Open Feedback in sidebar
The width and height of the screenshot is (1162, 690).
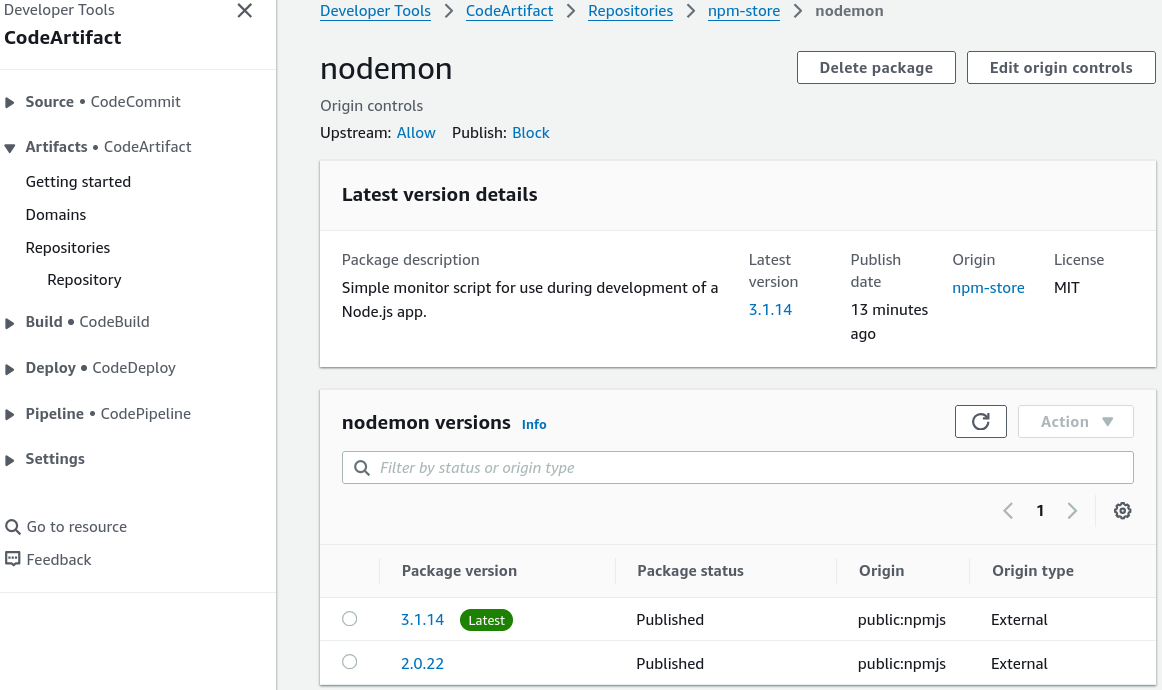coord(59,560)
